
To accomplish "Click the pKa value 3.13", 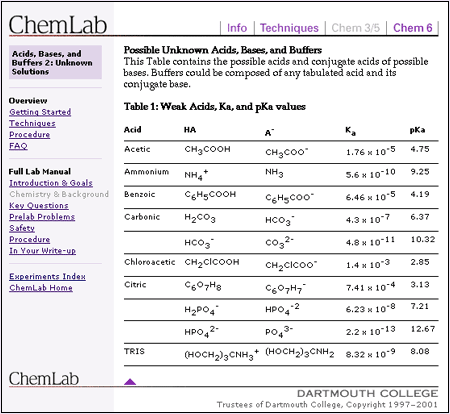I will tap(420, 284).
